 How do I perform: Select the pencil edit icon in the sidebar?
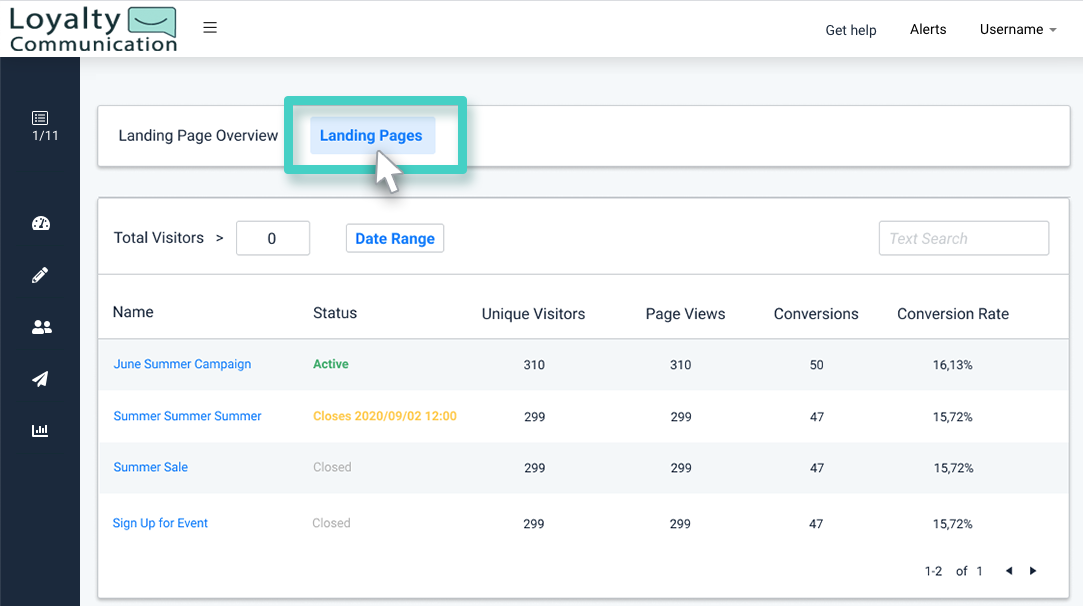tap(40, 275)
